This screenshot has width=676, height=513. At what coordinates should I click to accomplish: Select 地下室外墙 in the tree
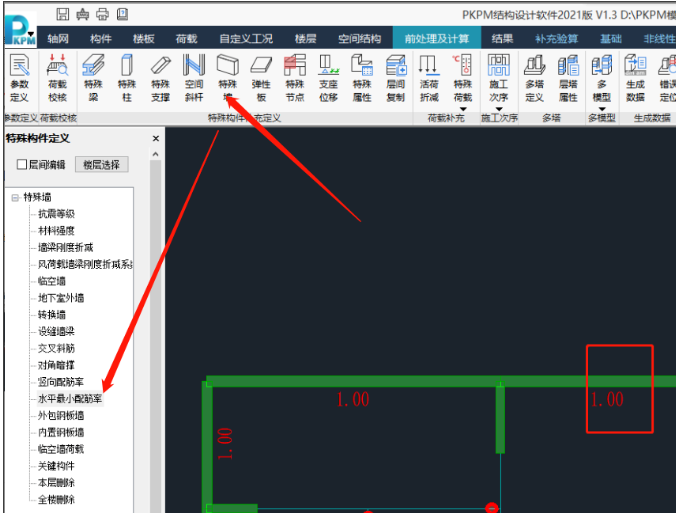61,298
